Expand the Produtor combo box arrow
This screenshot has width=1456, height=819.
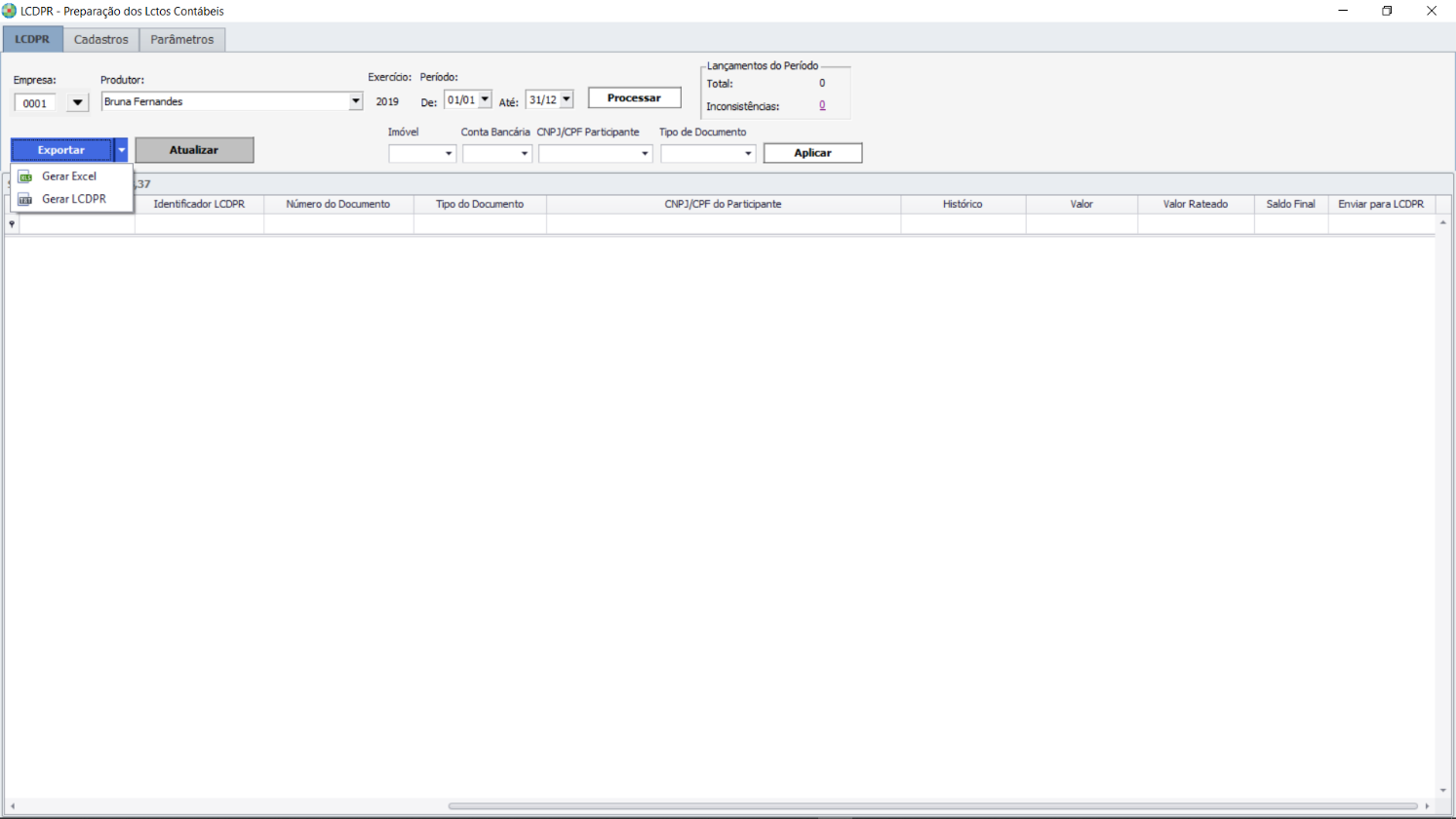356,101
